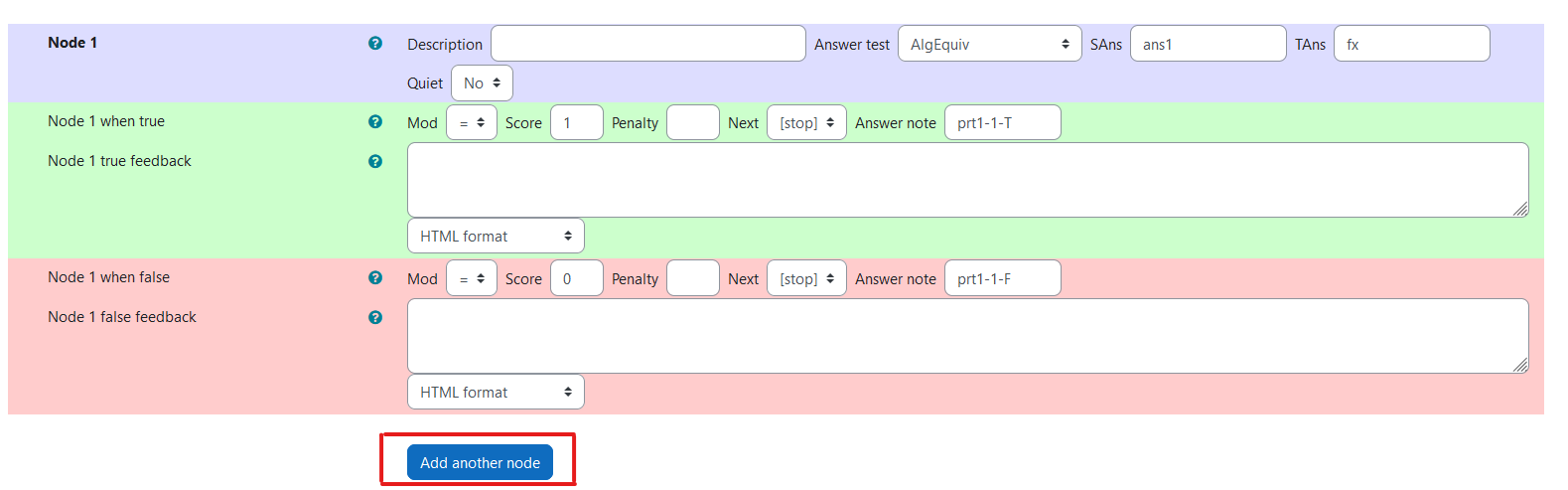Open help for Node 1 when true

point(375,121)
